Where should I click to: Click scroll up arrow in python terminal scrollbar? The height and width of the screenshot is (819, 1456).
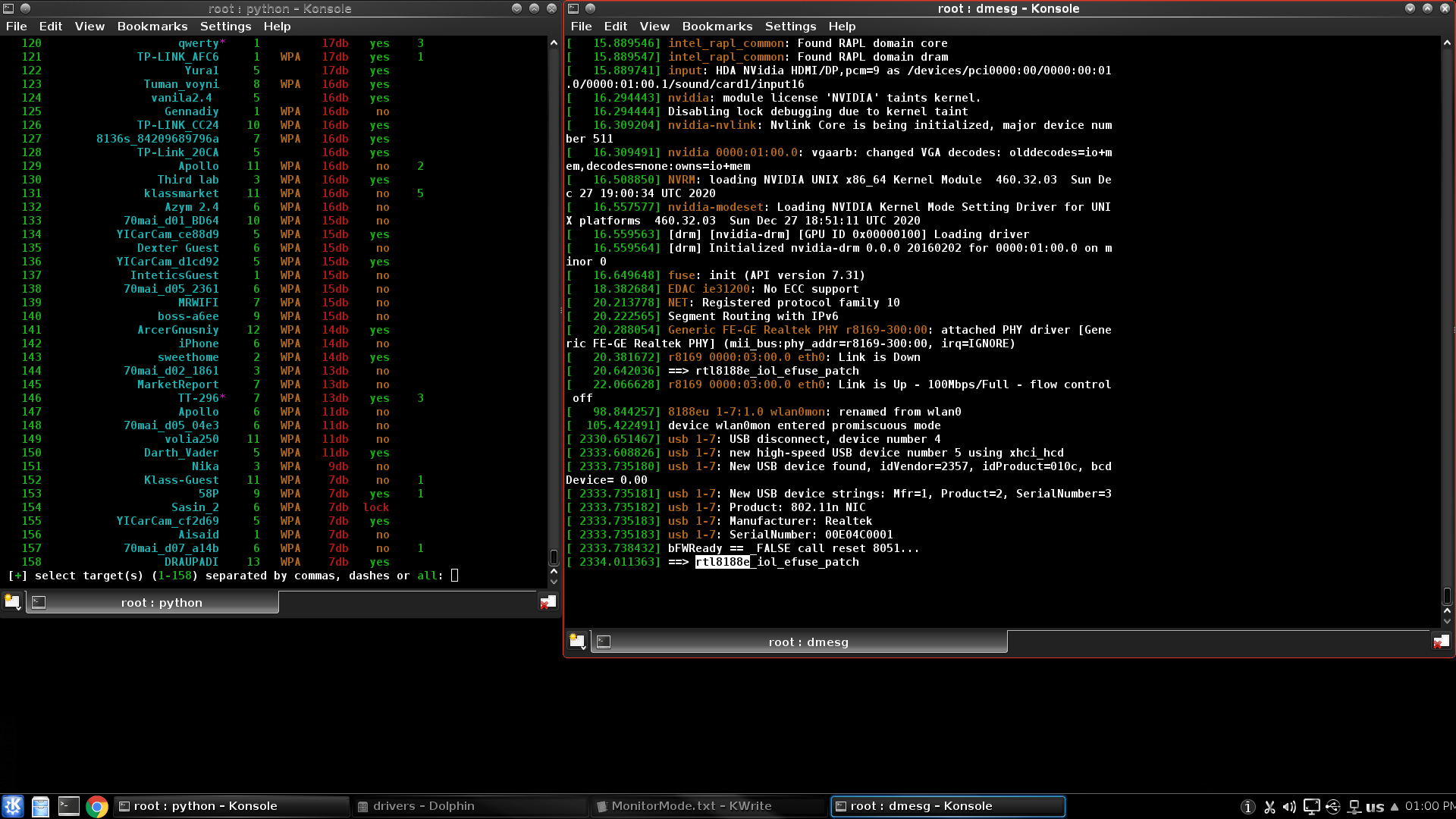point(554,43)
